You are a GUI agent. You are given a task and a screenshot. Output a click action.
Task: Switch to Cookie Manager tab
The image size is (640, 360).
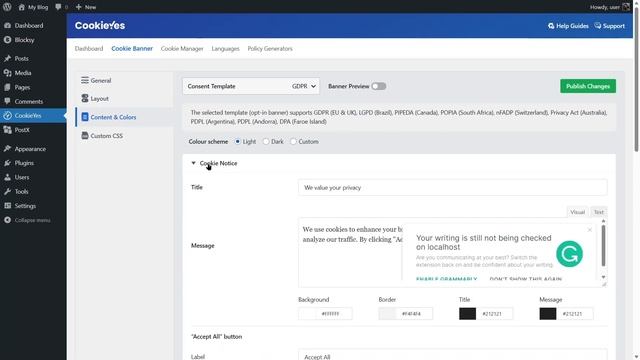182,49
